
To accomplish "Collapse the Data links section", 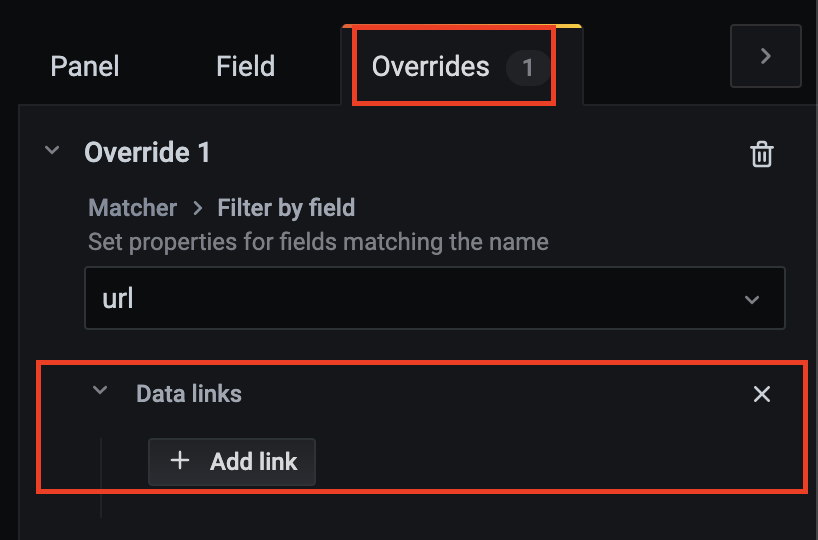I will (x=100, y=392).
